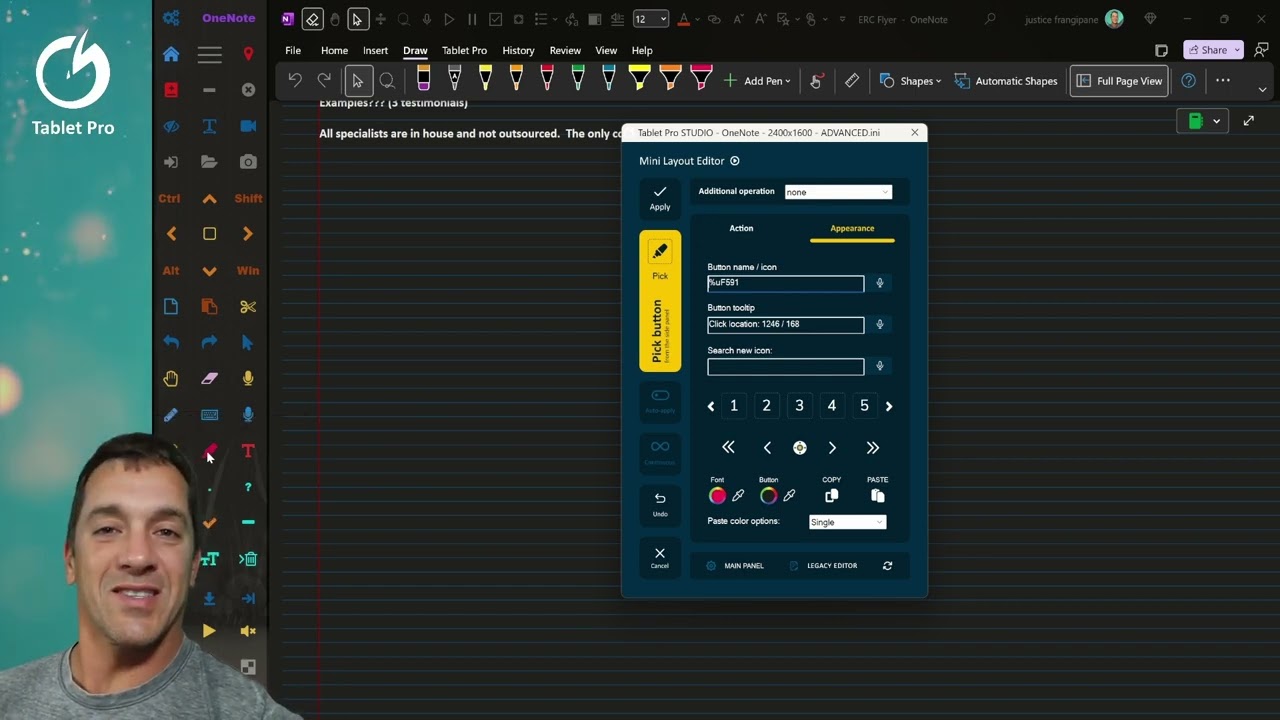
Task: Switch to the Insert ribbon tab
Action: point(375,50)
